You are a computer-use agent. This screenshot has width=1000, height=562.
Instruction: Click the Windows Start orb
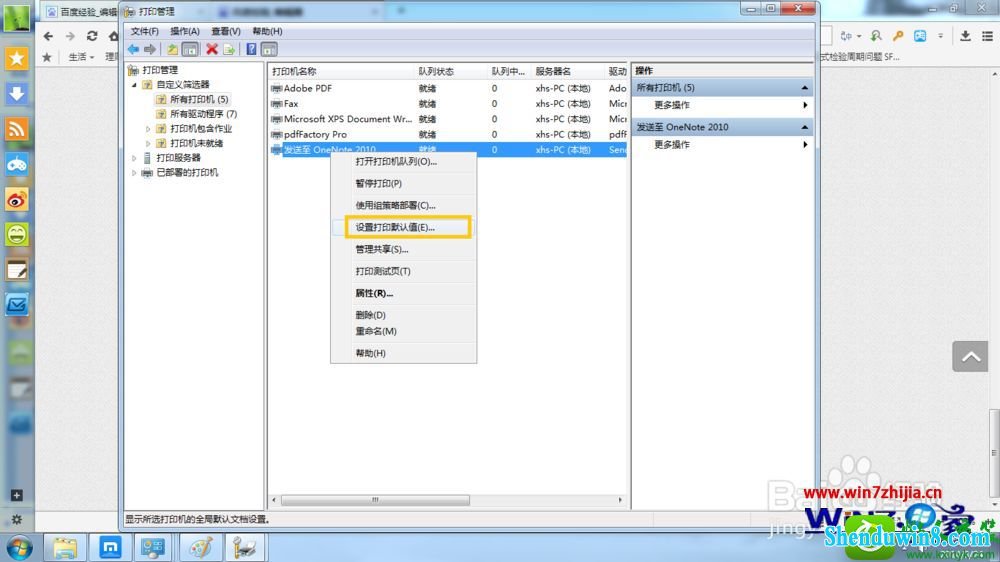pyautogui.click(x=19, y=547)
